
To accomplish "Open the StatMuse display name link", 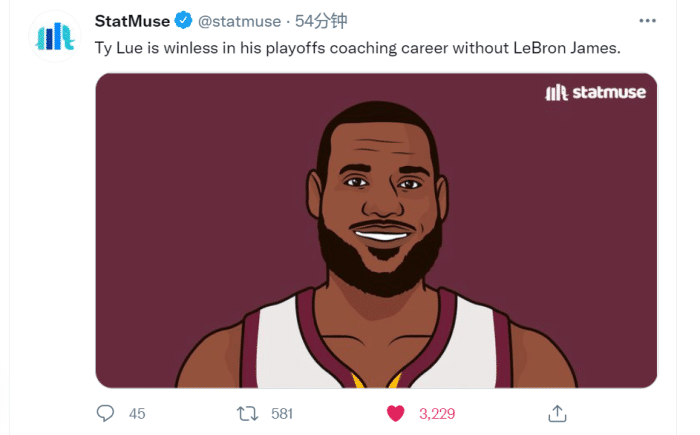I will coord(130,20).
